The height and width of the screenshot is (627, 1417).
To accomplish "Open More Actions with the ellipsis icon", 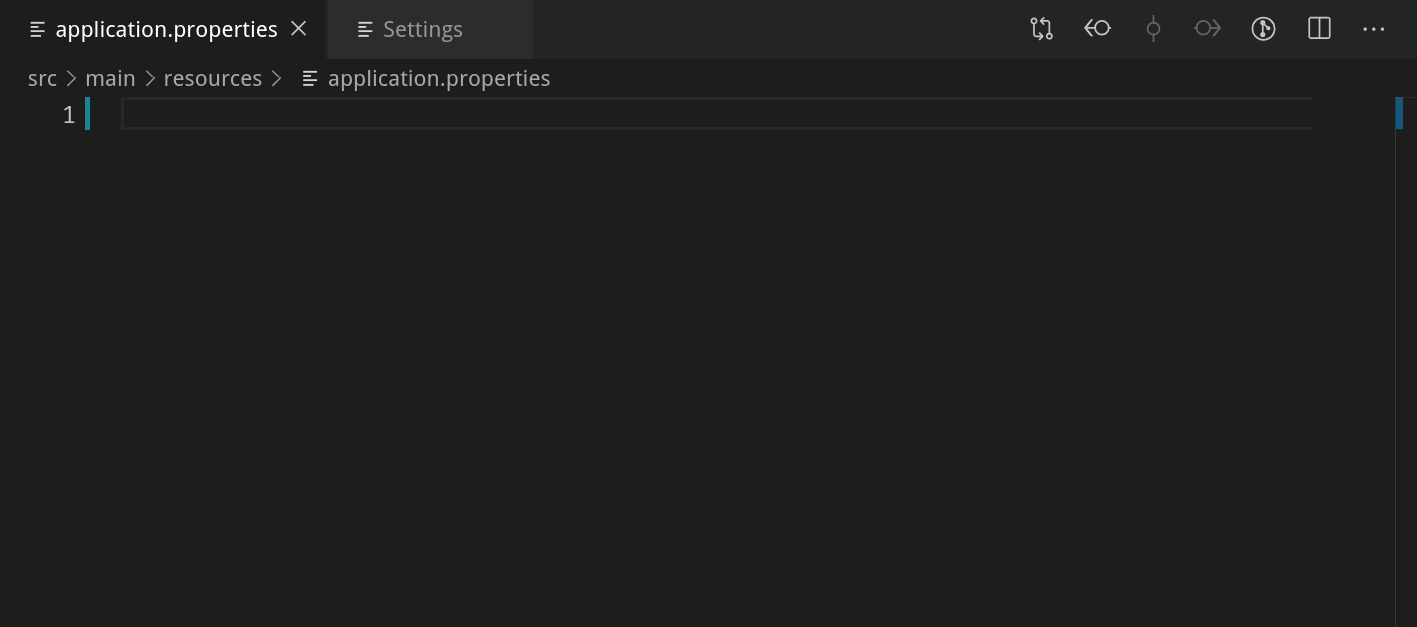I will pos(1373,28).
